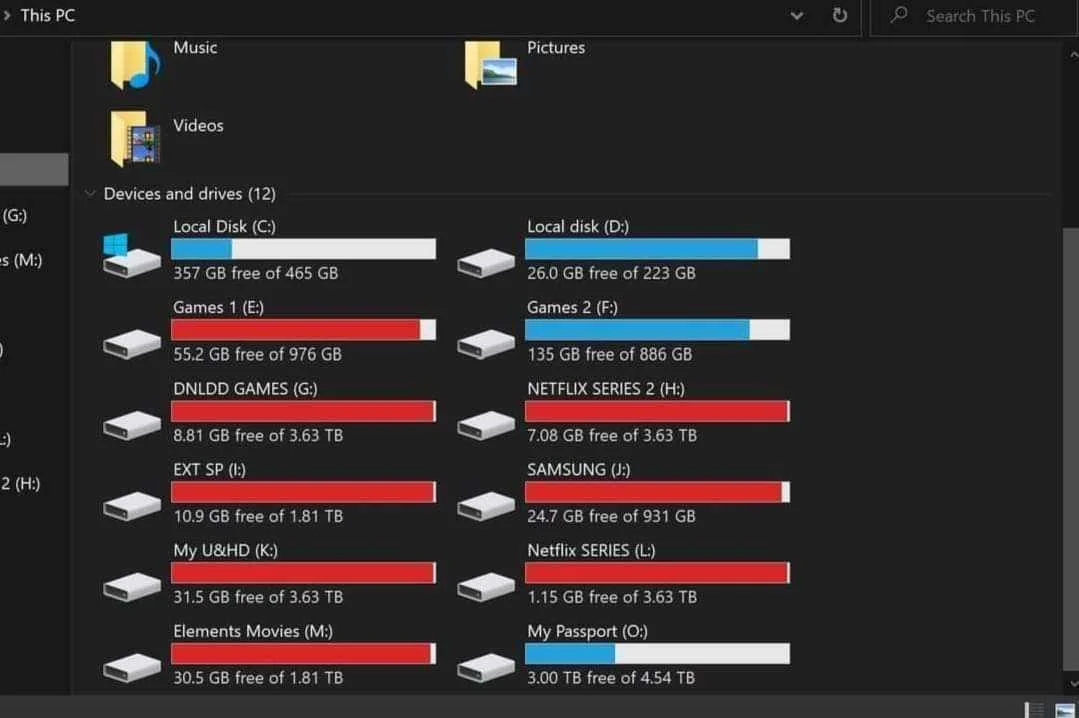Collapse the Devices and drives group
This screenshot has width=1079, height=718.
[x=89, y=193]
